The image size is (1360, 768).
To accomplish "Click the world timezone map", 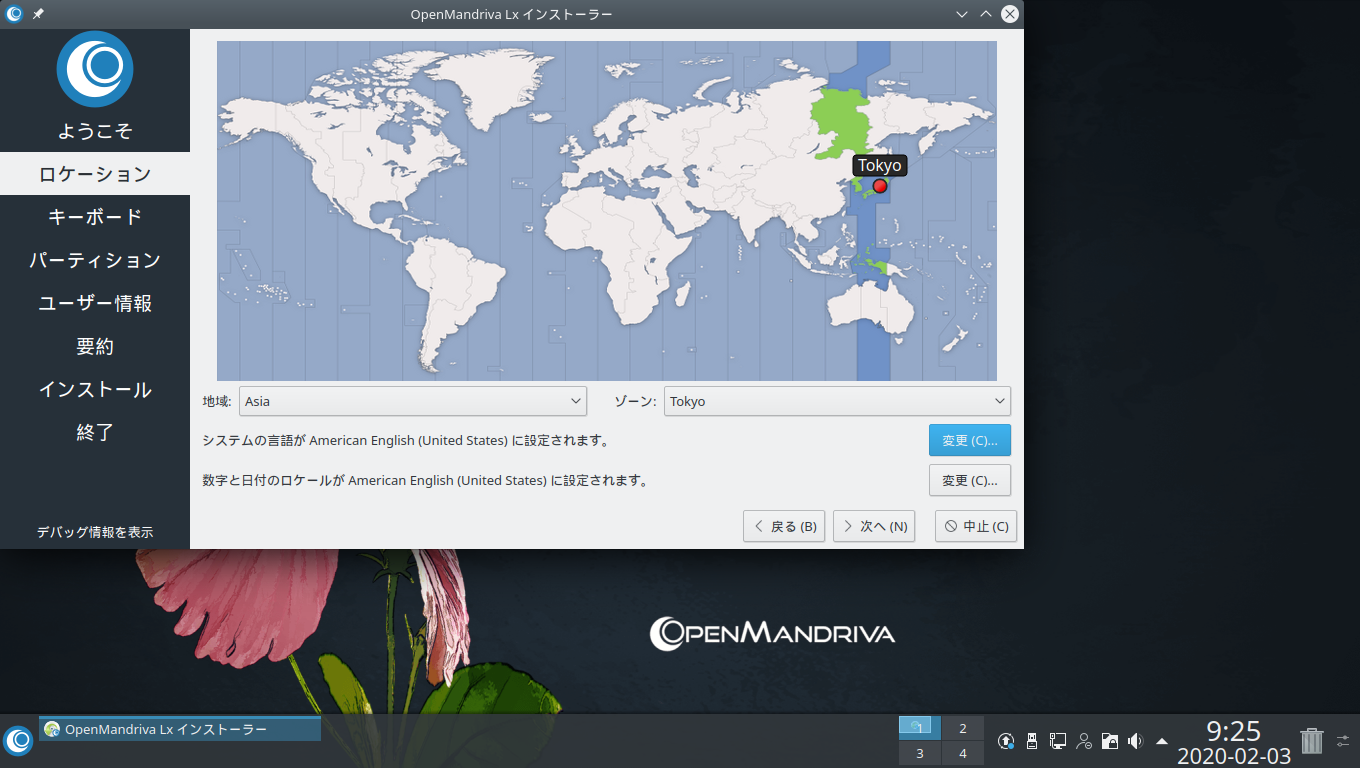I will coord(607,211).
